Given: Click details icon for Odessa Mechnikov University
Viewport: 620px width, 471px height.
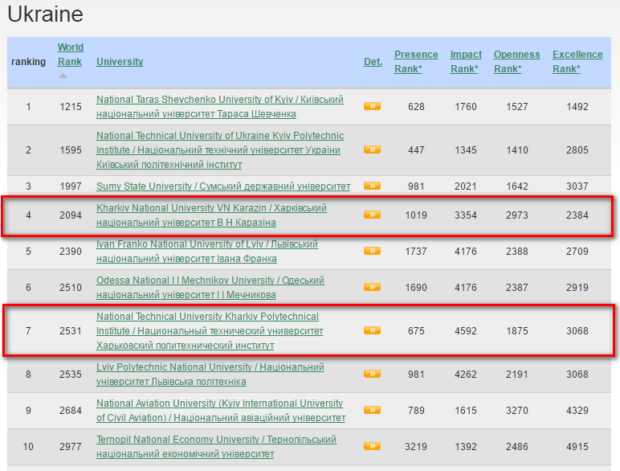Looking at the screenshot, I should [x=372, y=286].
